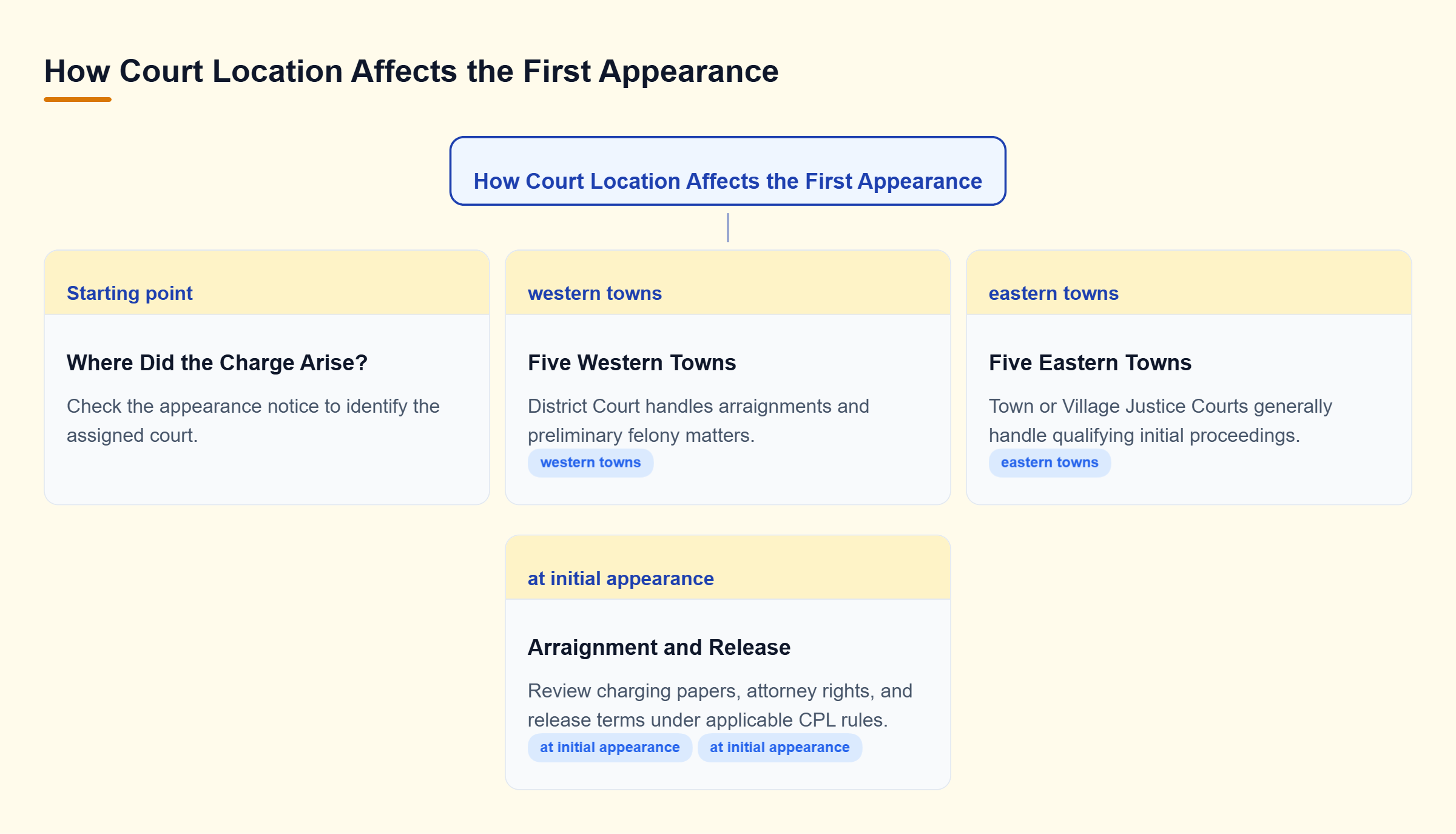The width and height of the screenshot is (1456, 834).
Task: Click the appearance notice description text
Action: (x=253, y=421)
